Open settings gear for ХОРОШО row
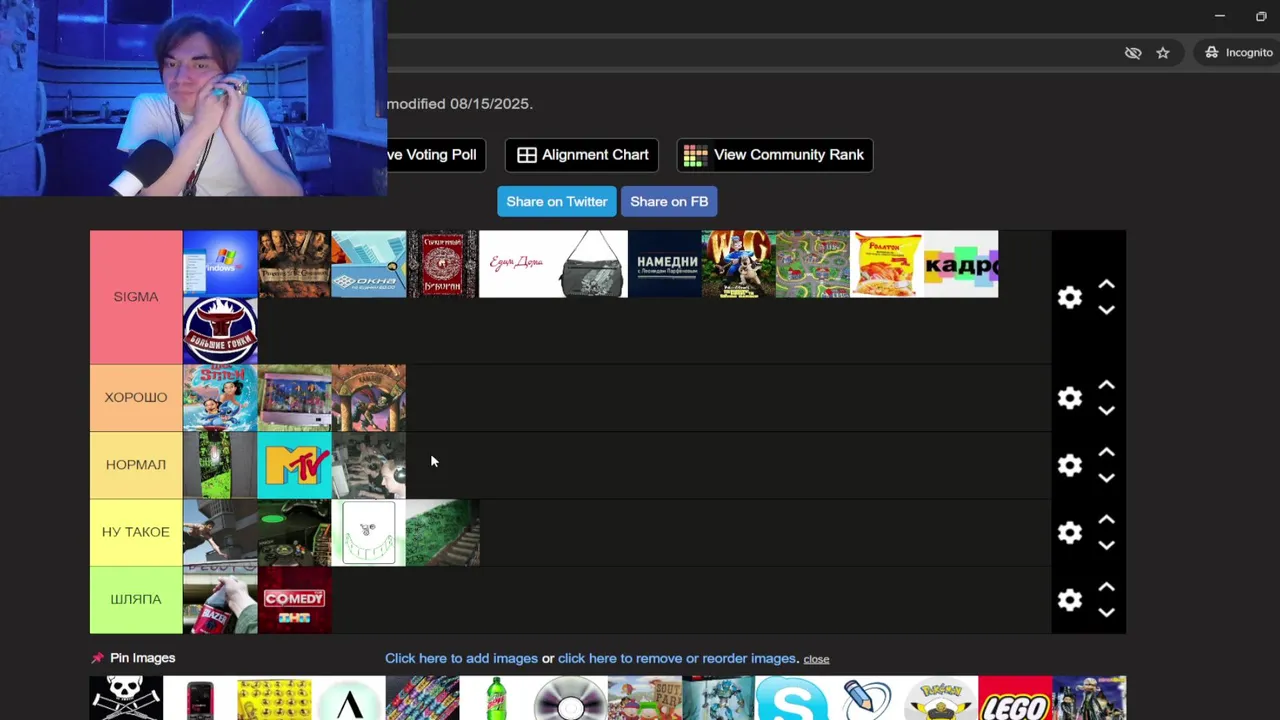This screenshot has width=1280, height=720. point(1070,398)
